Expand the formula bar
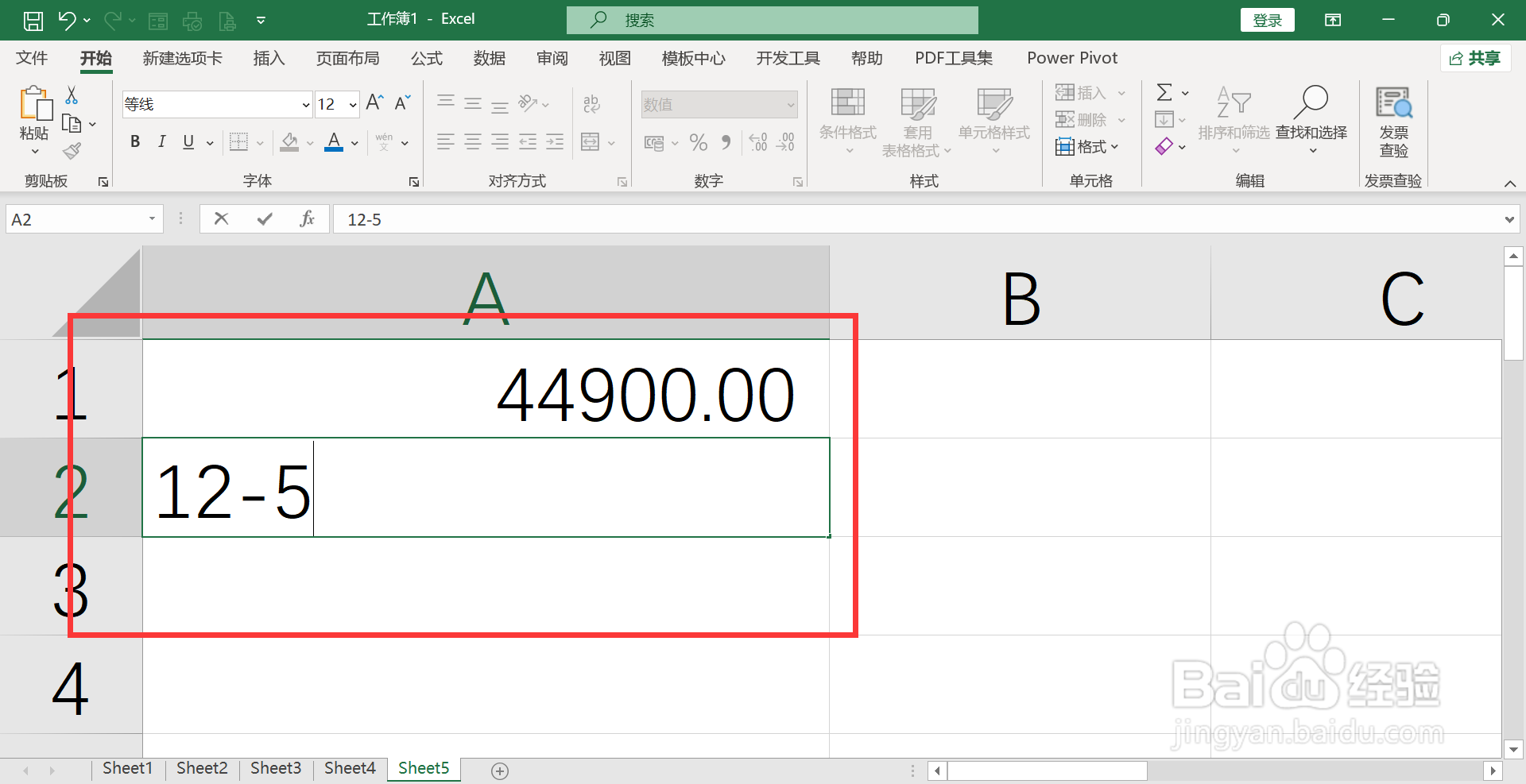 click(x=1509, y=220)
